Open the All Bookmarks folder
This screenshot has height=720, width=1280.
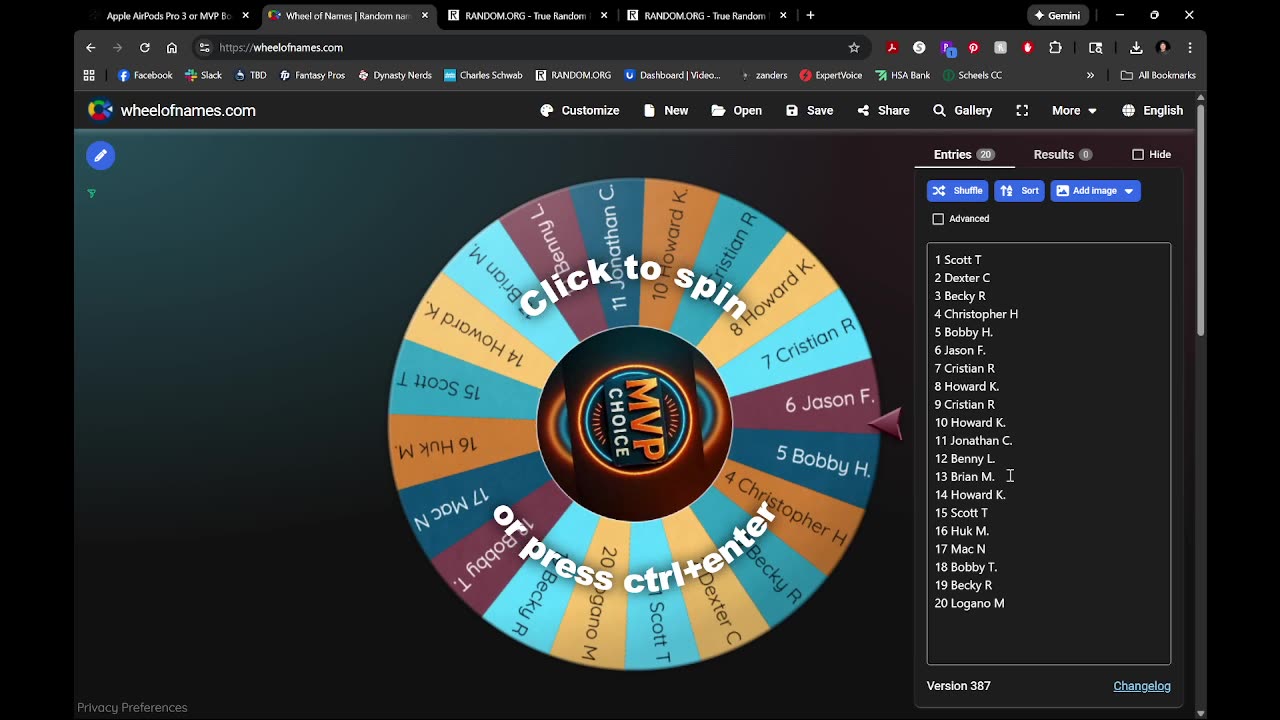click(1158, 75)
